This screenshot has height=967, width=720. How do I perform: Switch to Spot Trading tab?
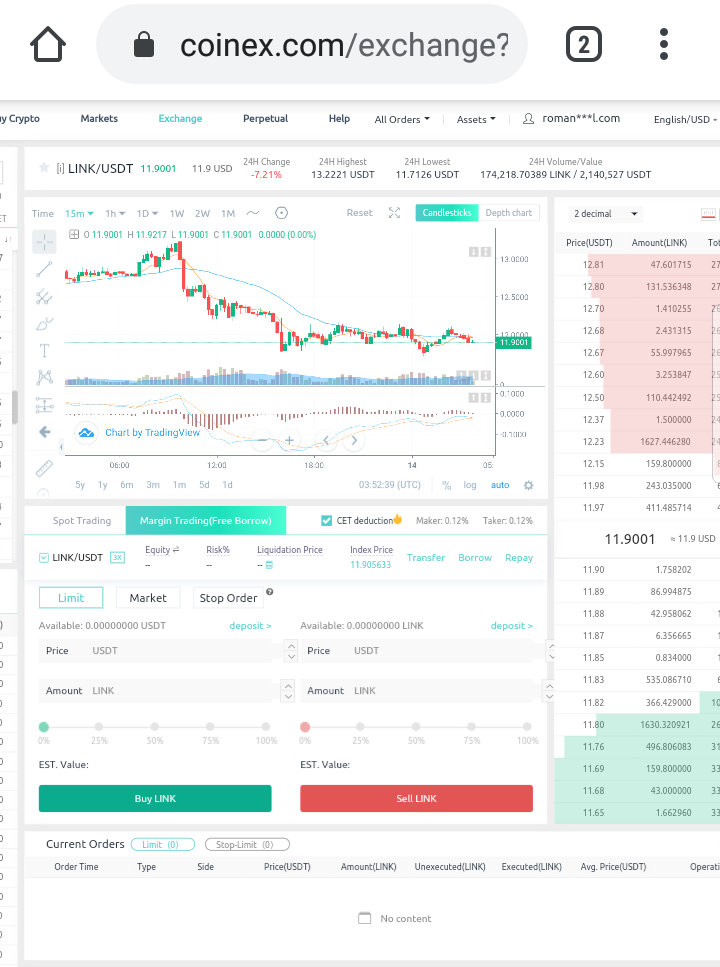[x=81, y=521]
